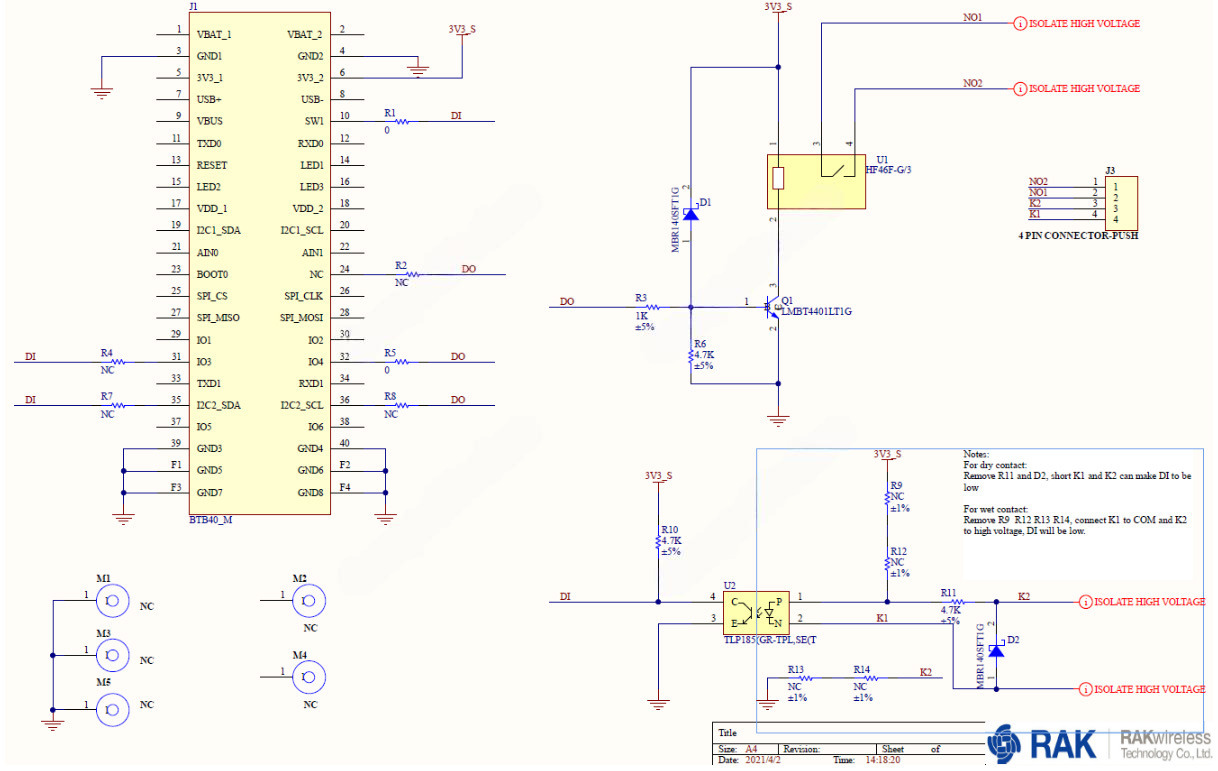Screen dimensions: 1218x771
Task: Select the M4 mounting hole symbol
Action: coord(306,679)
